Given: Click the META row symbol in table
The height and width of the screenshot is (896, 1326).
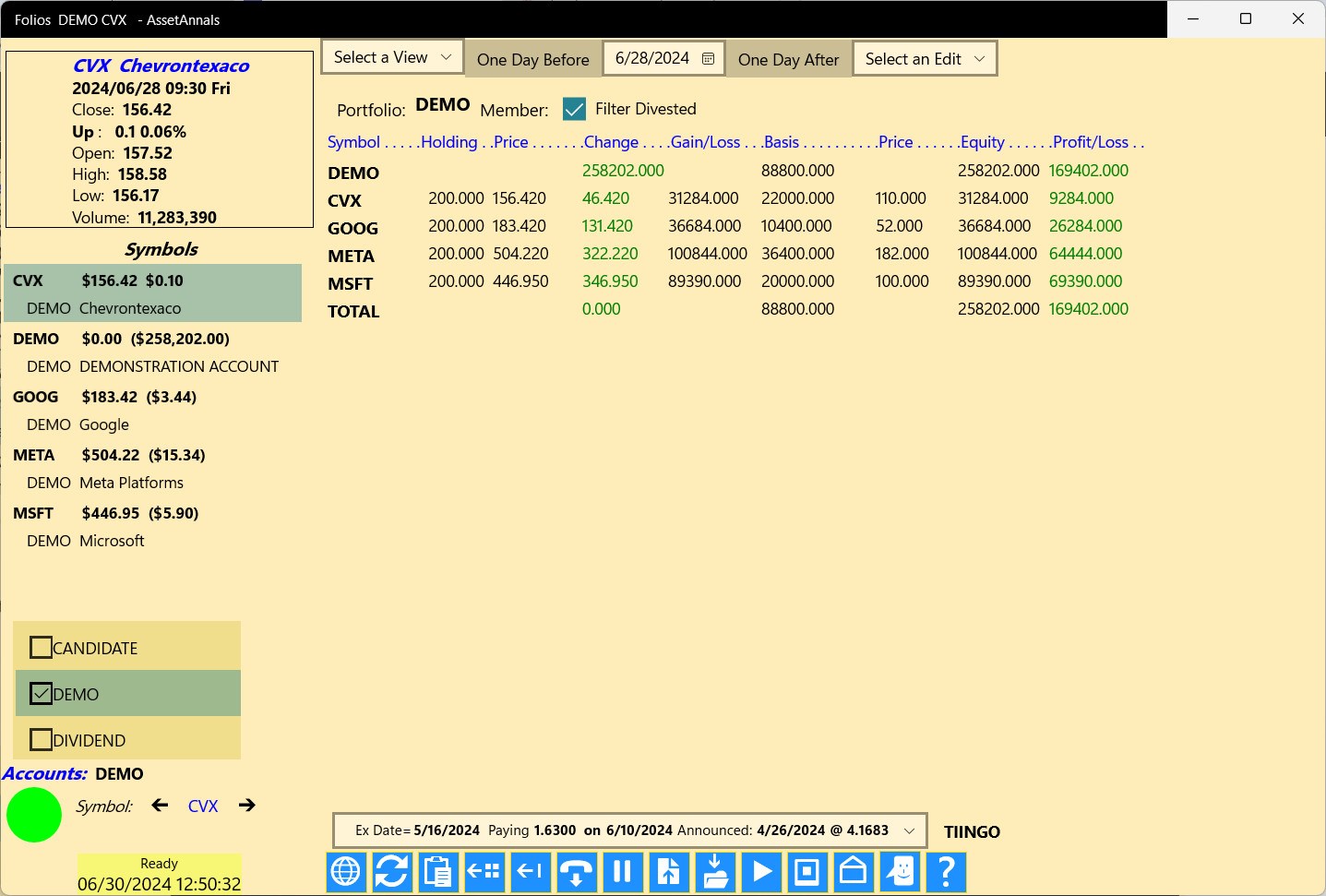Looking at the screenshot, I should [351, 257].
